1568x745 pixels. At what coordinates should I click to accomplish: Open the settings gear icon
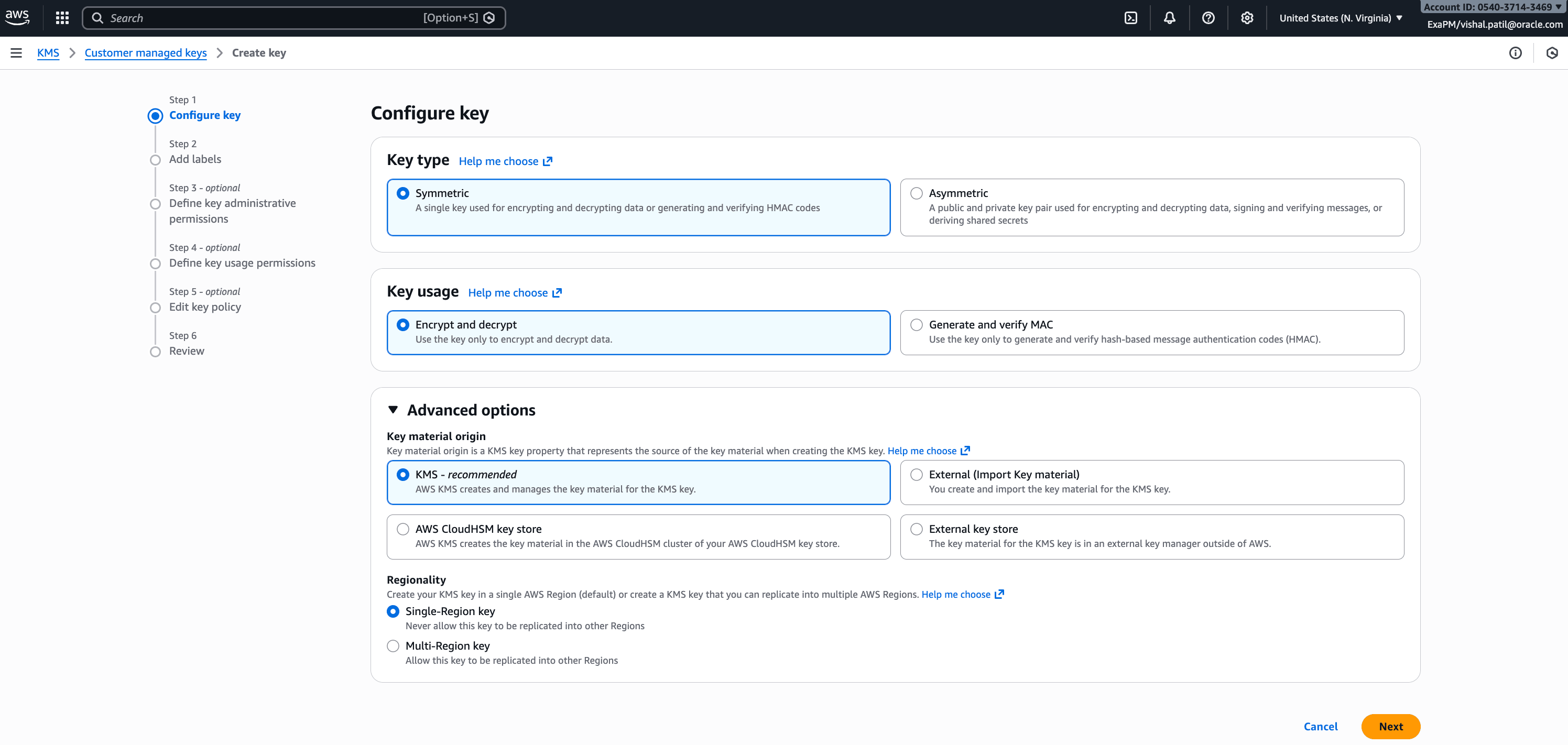pos(1247,18)
